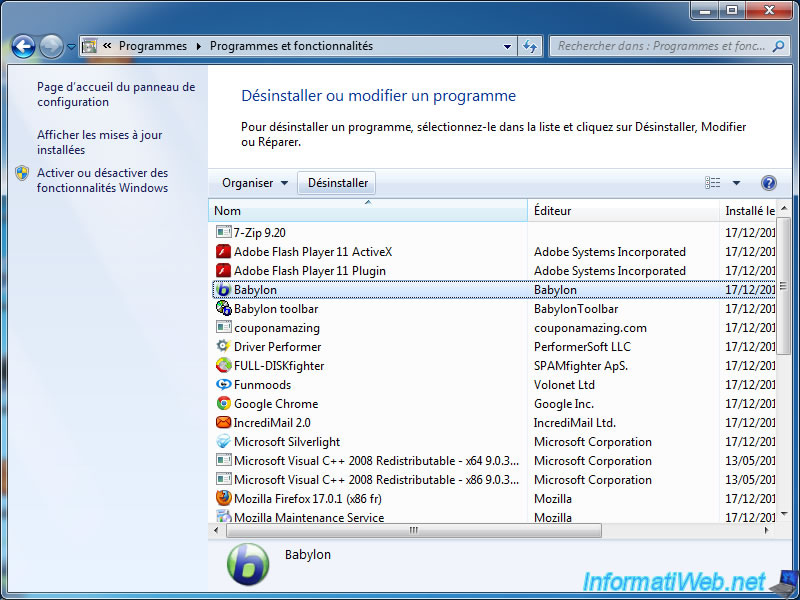The image size is (800, 600).
Task: Click publisher cell PerformerSoft LLC
Action: point(582,346)
